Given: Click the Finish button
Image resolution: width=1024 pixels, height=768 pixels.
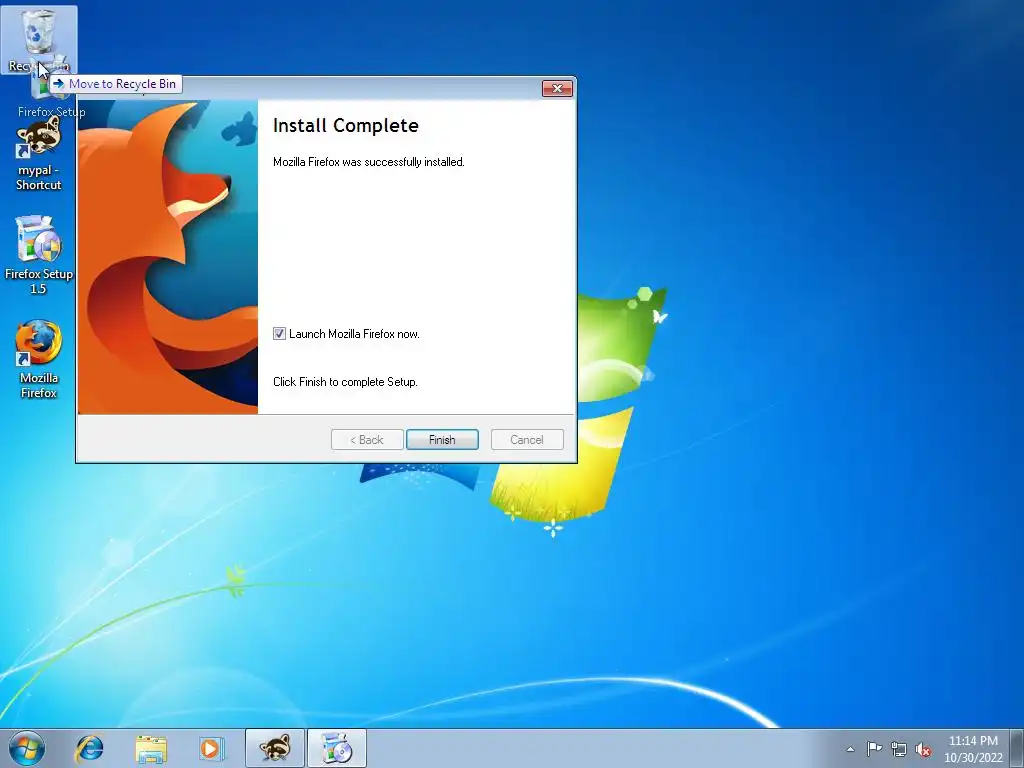Looking at the screenshot, I should (x=442, y=440).
